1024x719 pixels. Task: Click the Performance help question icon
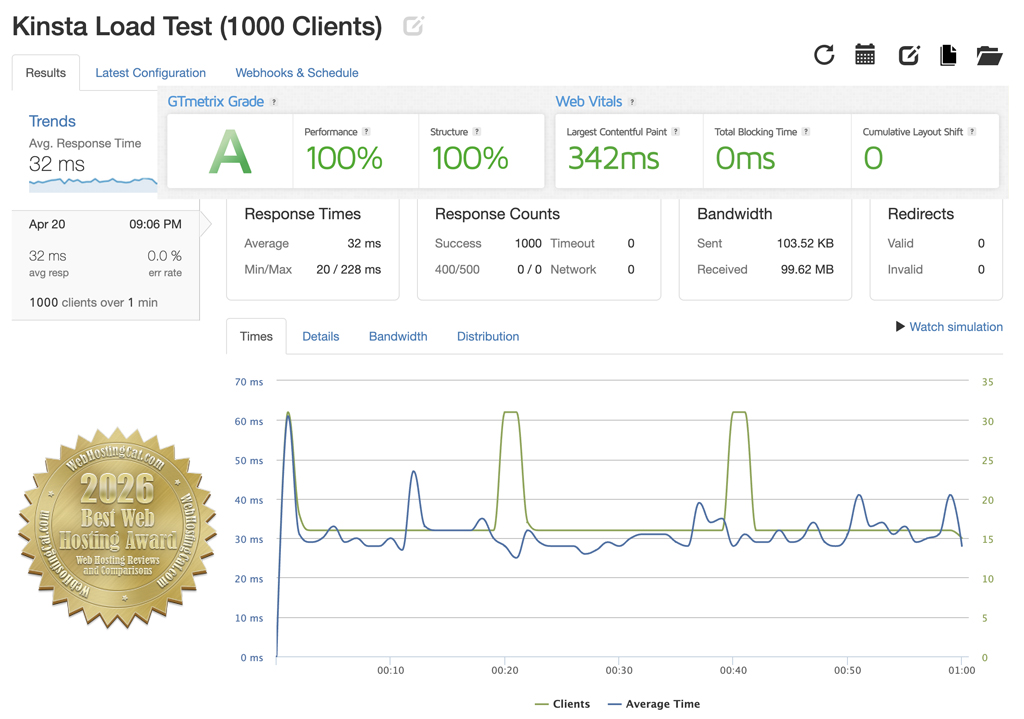[366, 131]
